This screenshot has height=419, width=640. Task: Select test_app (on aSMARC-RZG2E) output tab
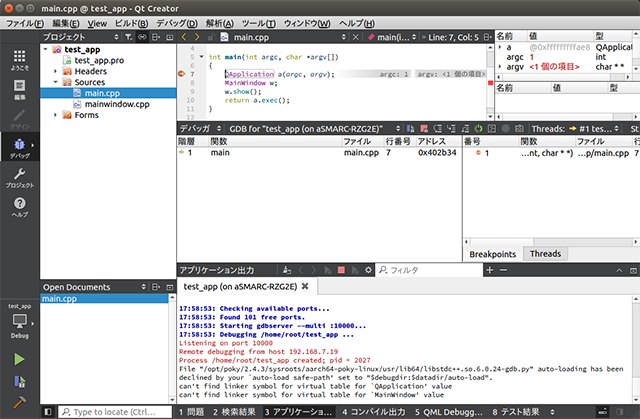point(240,286)
